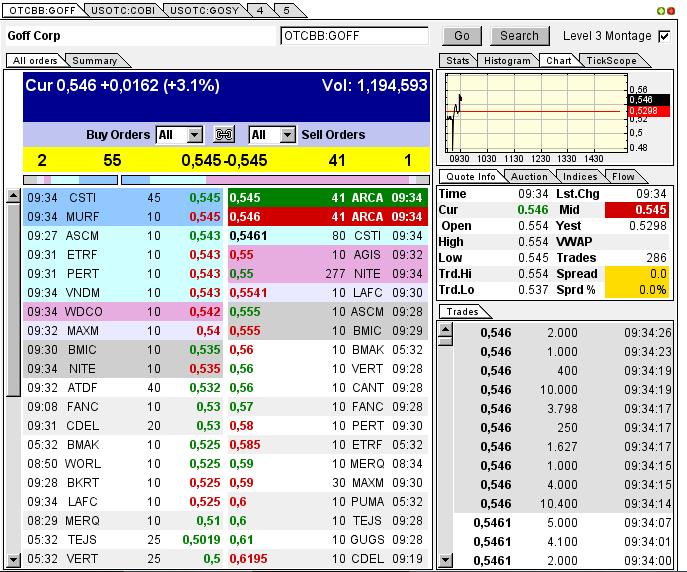This screenshot has width=687, height=572.
Task: Click the orders list scroll up arrow
Action: 14,196
